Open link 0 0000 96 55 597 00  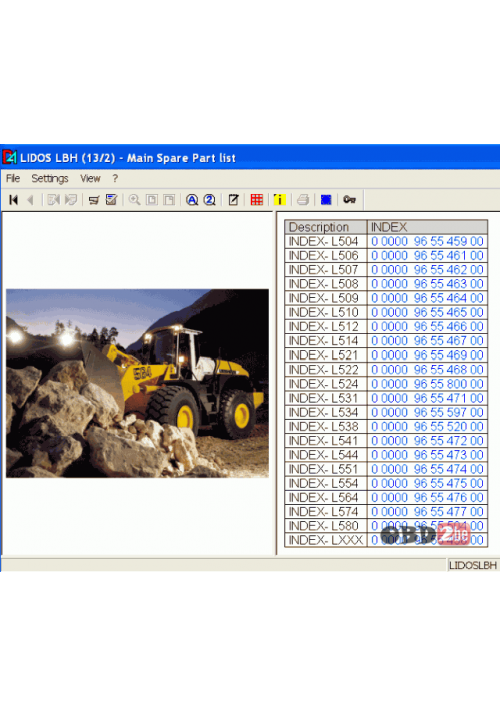427,412
